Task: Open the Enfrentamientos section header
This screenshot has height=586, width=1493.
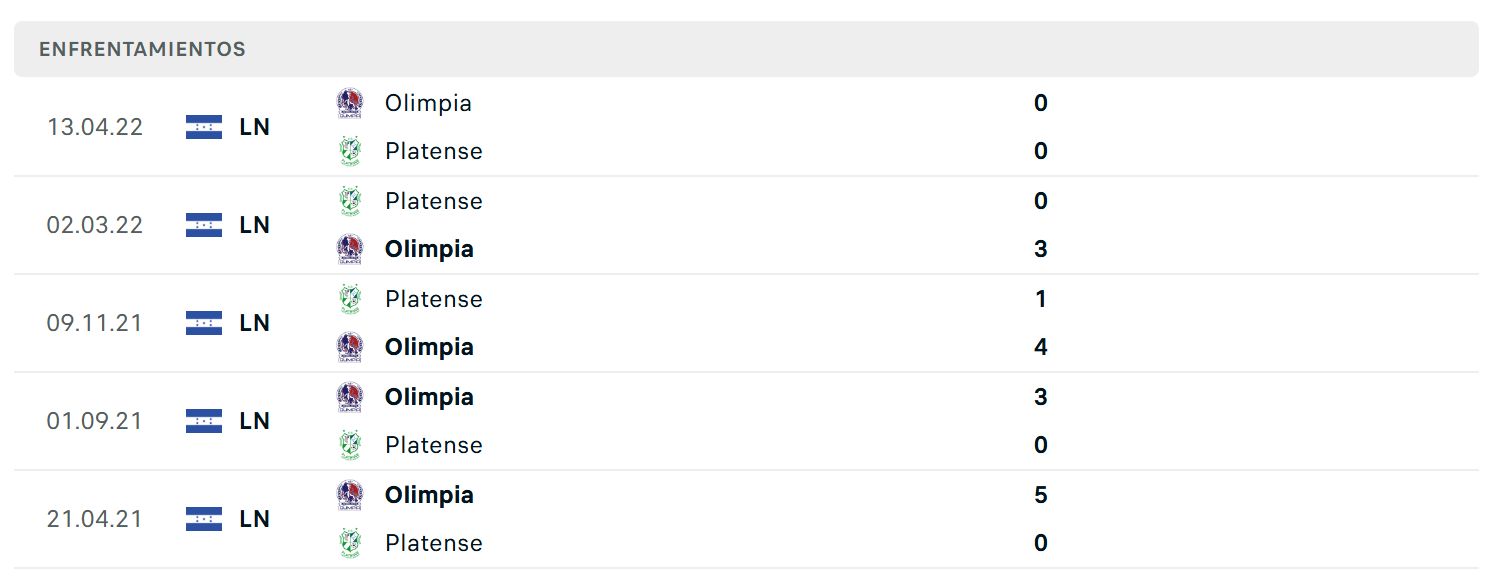Action: point(746,49)
